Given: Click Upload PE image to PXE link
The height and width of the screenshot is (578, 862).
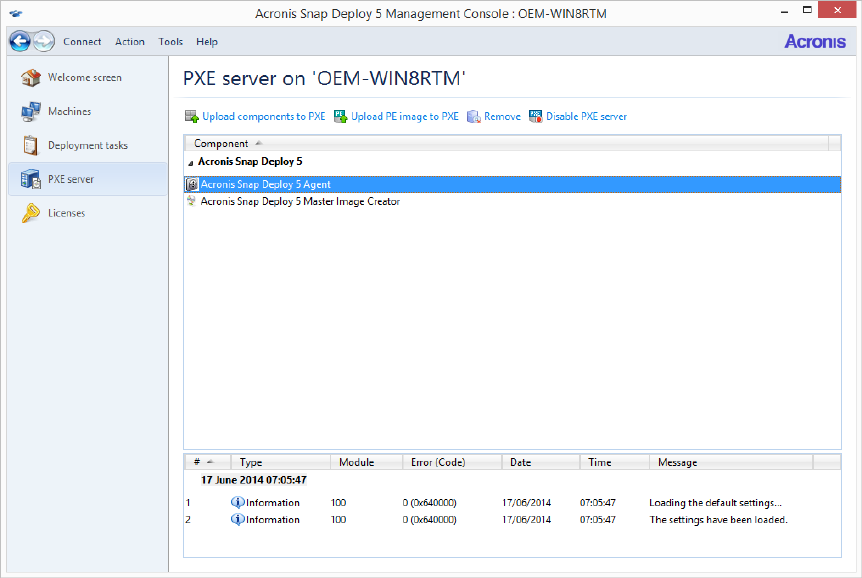Looking at the screenshot, I should pyautogui.click(x=405, y=117).
